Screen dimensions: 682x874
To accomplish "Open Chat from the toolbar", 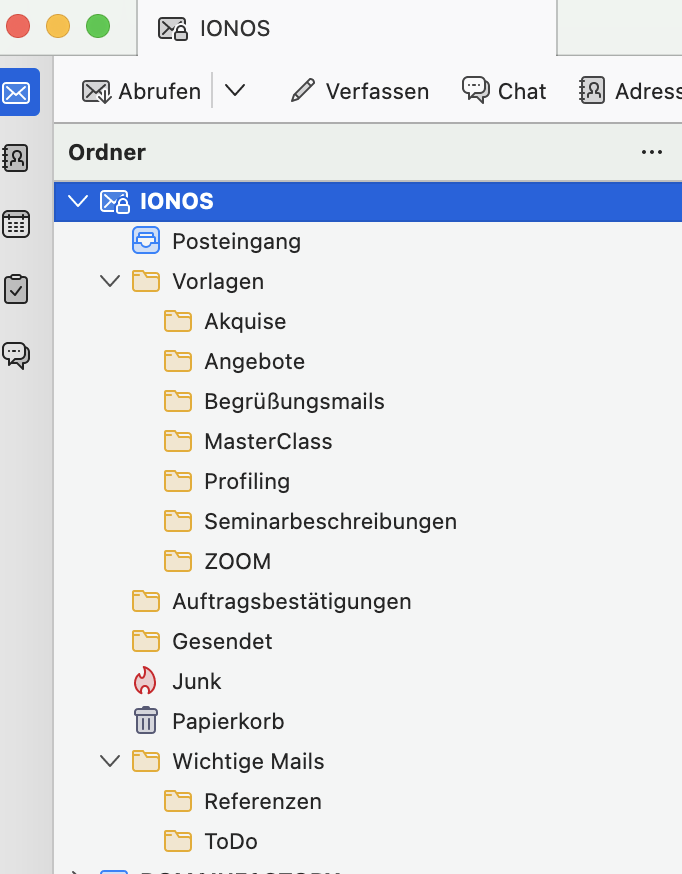I will pos(504,91).
